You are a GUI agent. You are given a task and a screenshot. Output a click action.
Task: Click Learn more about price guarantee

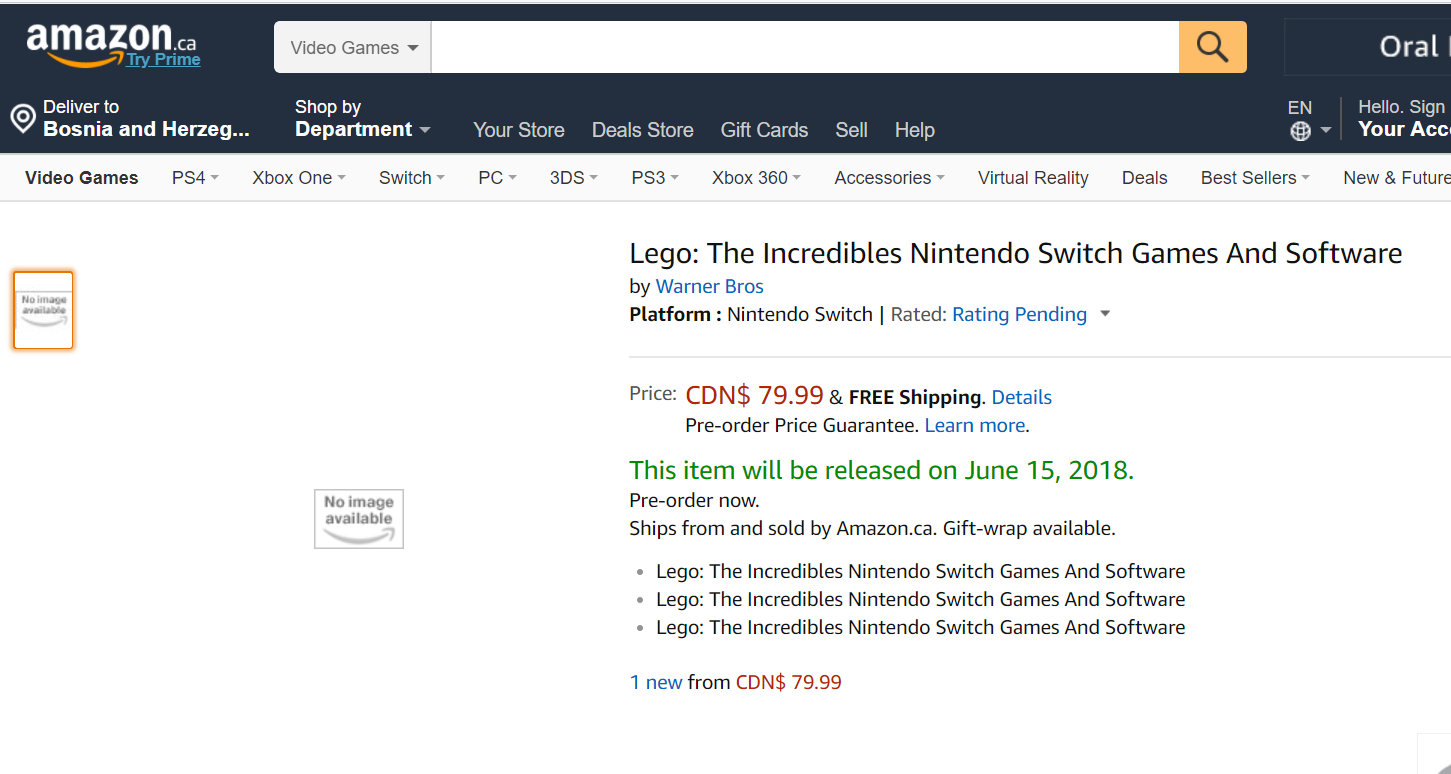tap(974, 425)
